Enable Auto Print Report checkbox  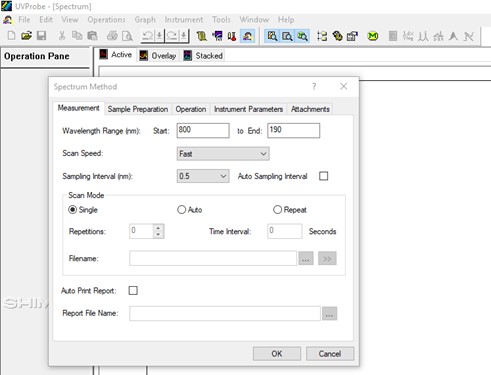coord(133,290)
